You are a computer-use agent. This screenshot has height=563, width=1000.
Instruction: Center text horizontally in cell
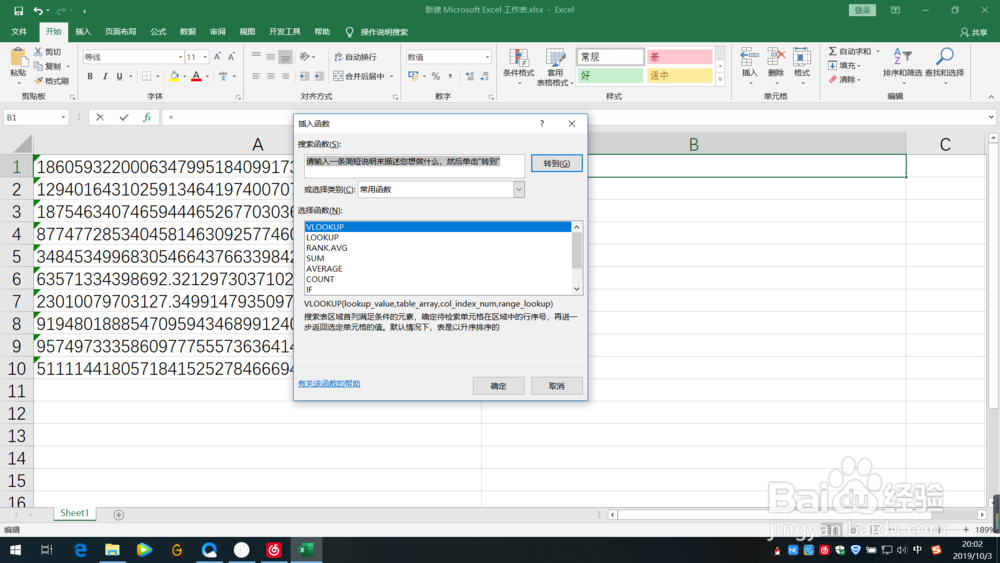(270, 77)
